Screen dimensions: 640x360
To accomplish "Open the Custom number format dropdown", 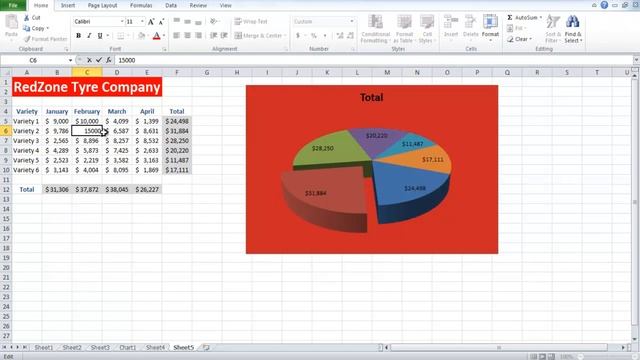I will coord(352,21).
